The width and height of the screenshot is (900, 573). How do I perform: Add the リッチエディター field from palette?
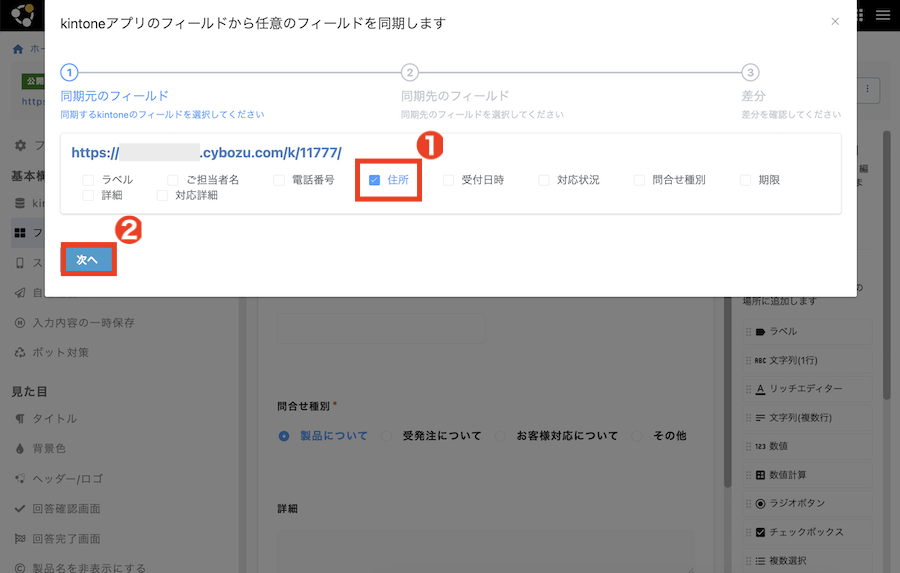coord(807,389)
